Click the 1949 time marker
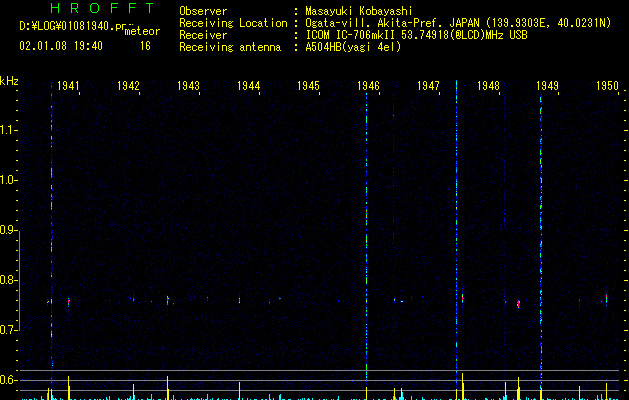The height and width of the screenshot is (400, 629). [548, 85]
